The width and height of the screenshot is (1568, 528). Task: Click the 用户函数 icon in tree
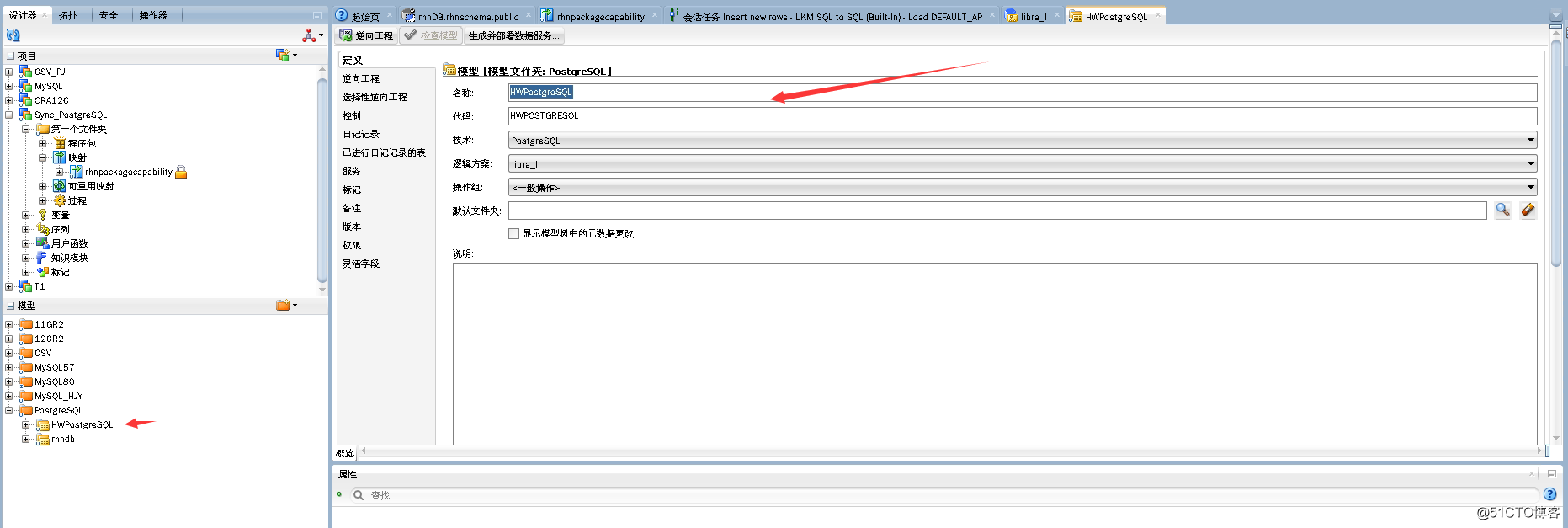(43, 243)
